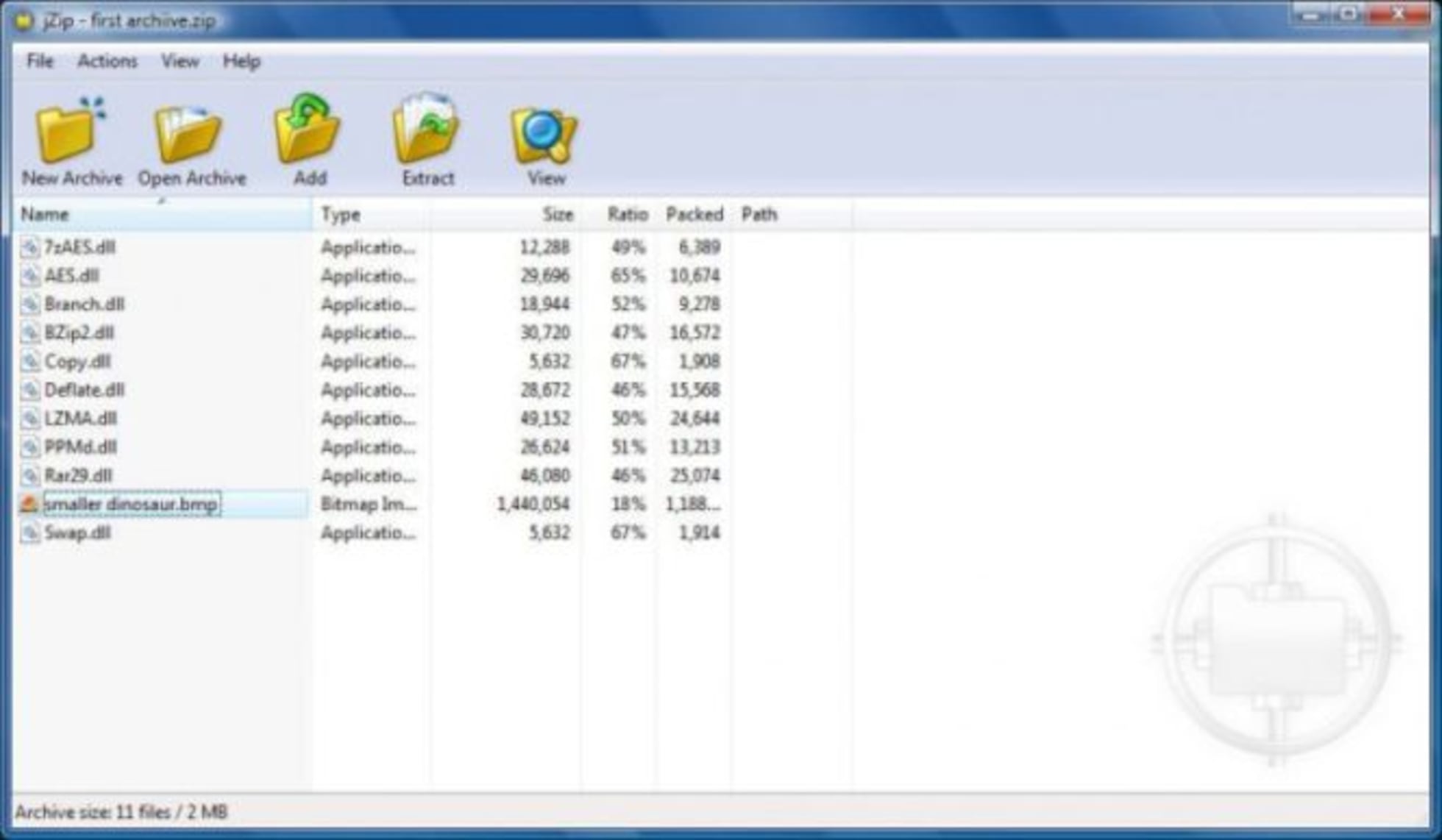Click the Packed column header
This screenshot has height=840, width=1442.
click(x=694, y=214)
